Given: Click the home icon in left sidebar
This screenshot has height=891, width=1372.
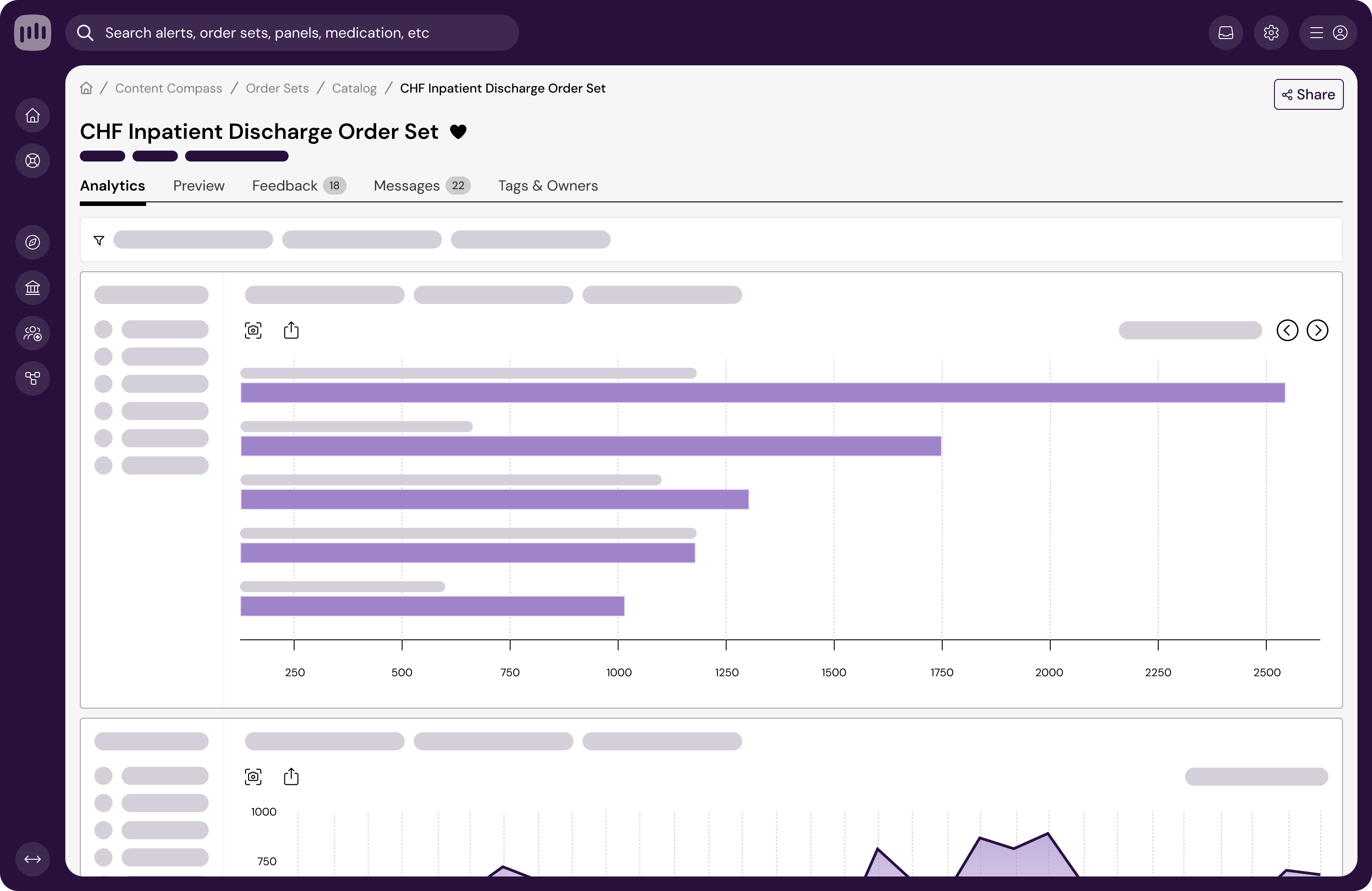Looking at the screenshot, I should [33, 116].
